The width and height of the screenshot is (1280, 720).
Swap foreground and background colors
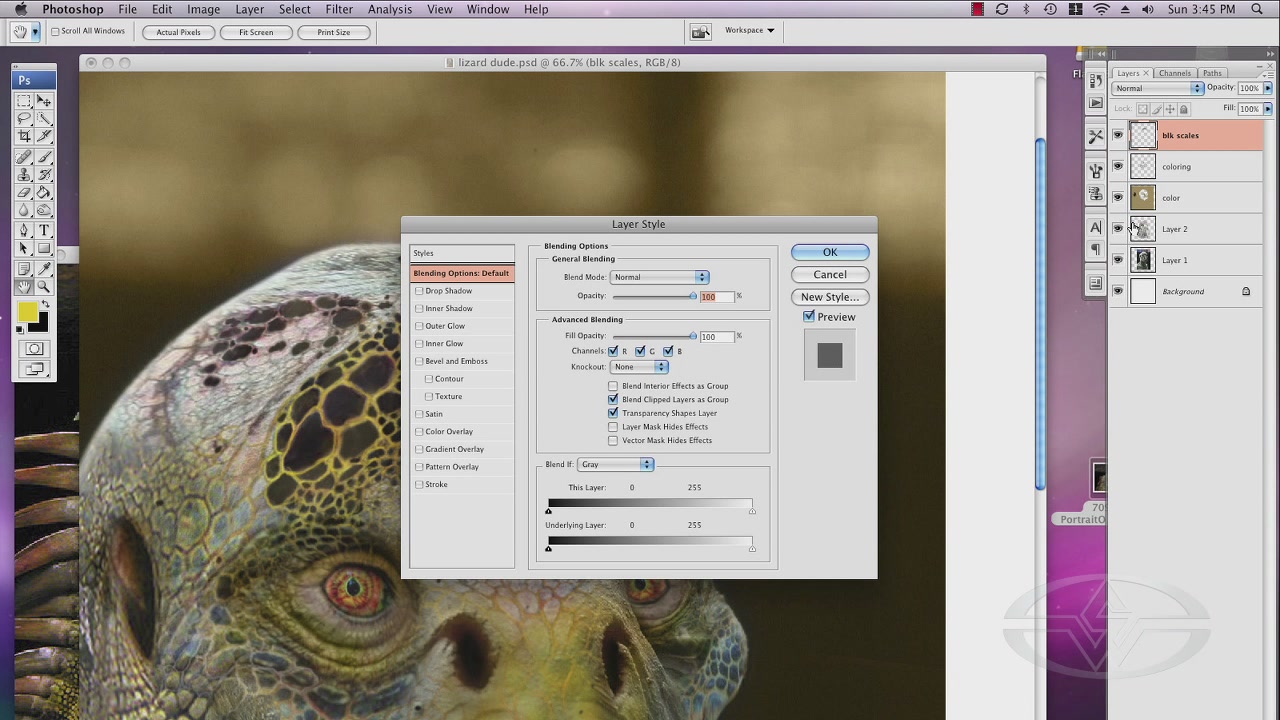coord(45,304)
